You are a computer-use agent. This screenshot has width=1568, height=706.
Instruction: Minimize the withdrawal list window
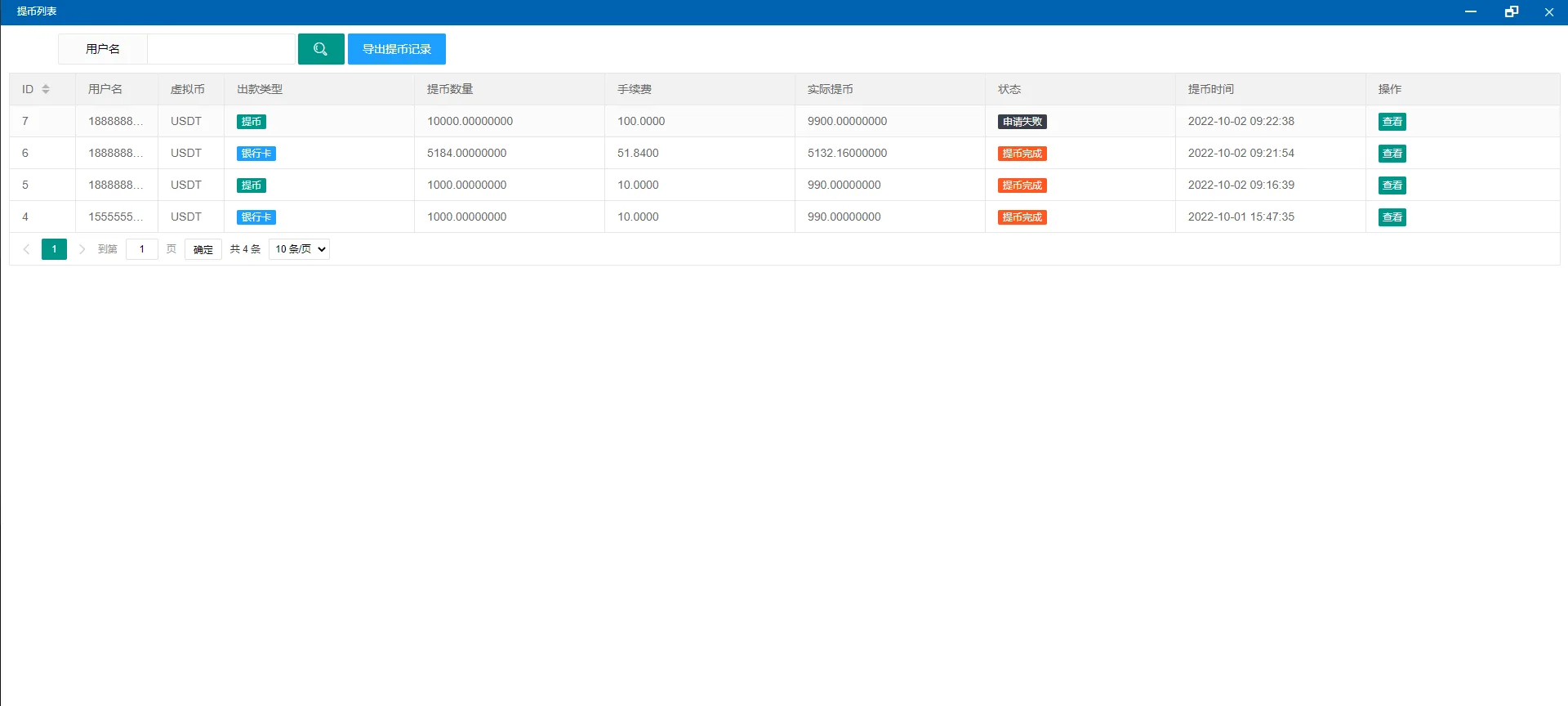click(x=1470, y=11)
